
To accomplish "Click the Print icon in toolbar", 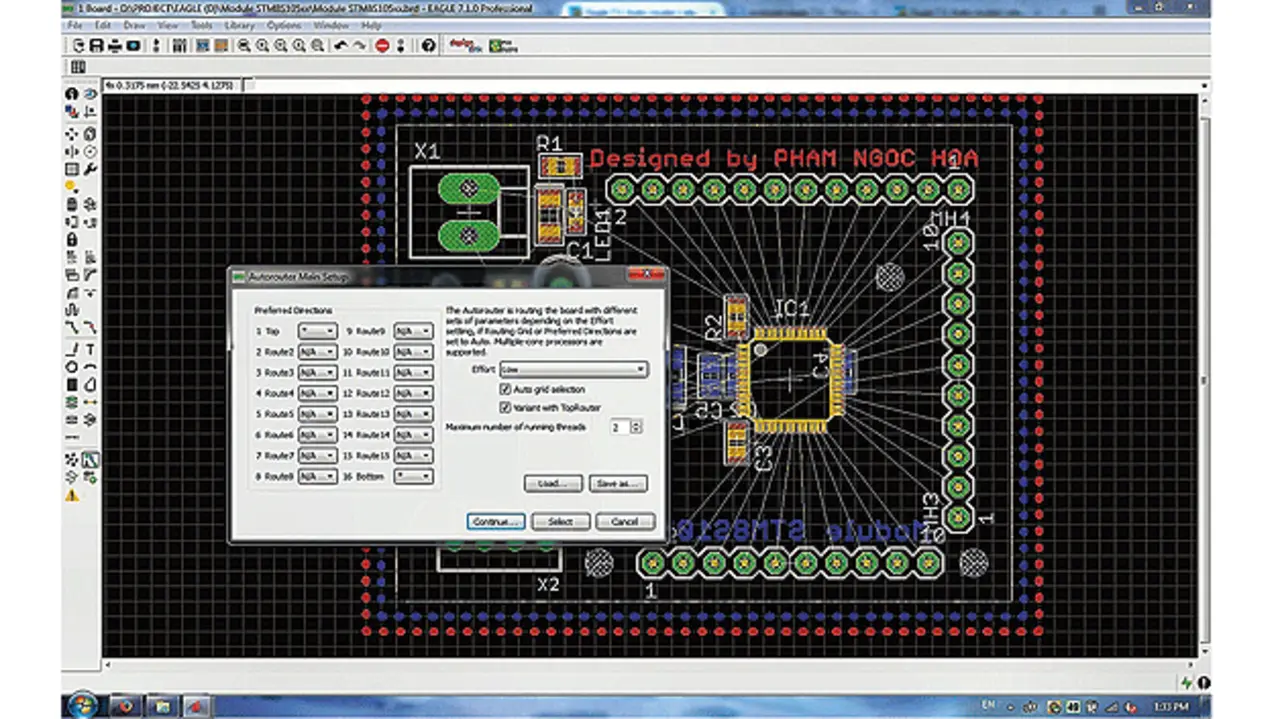I will (115, 46).
